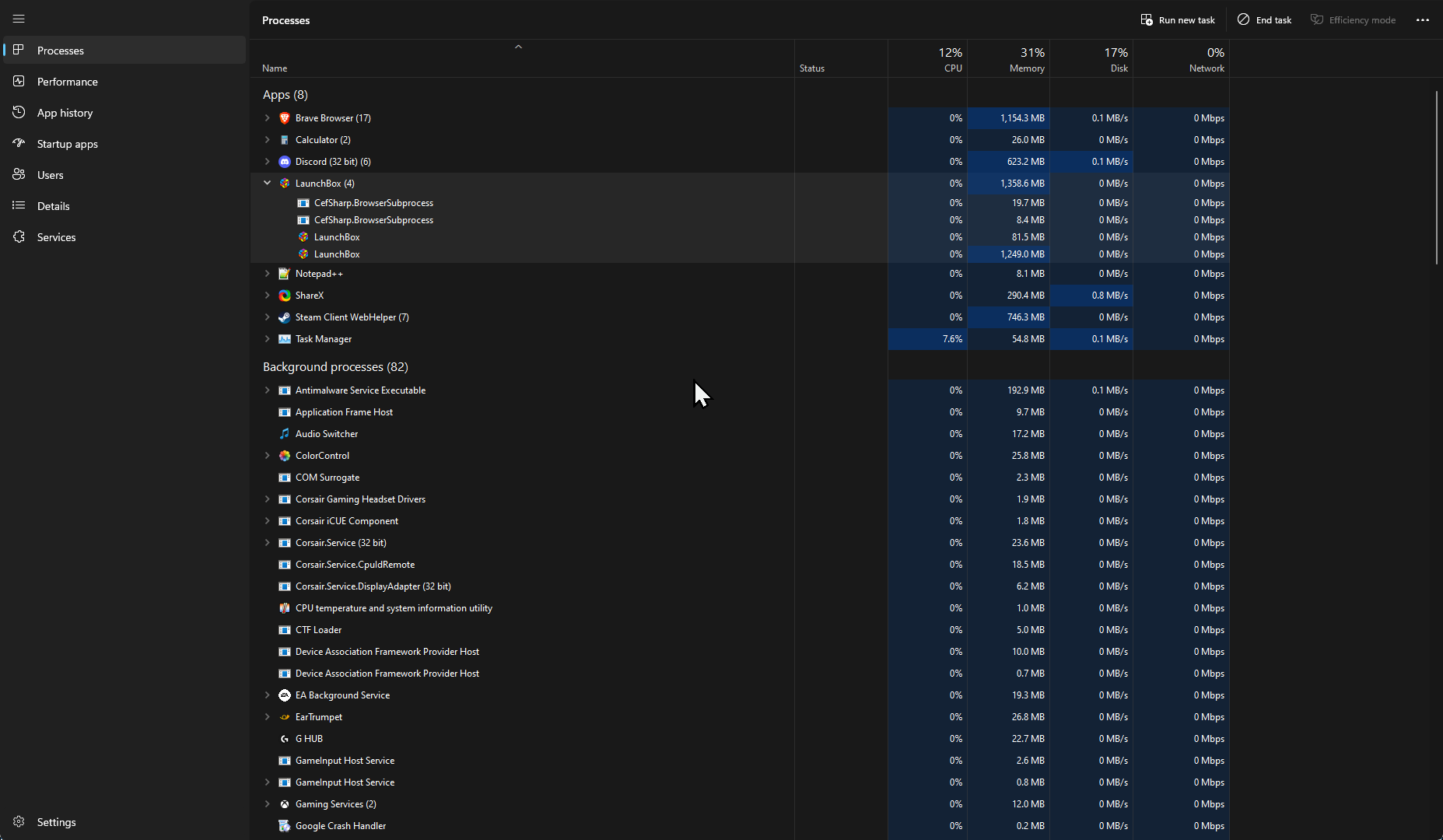Open the Startup apps page
The width and height of the screenshot is (1443, 840).
67,144
